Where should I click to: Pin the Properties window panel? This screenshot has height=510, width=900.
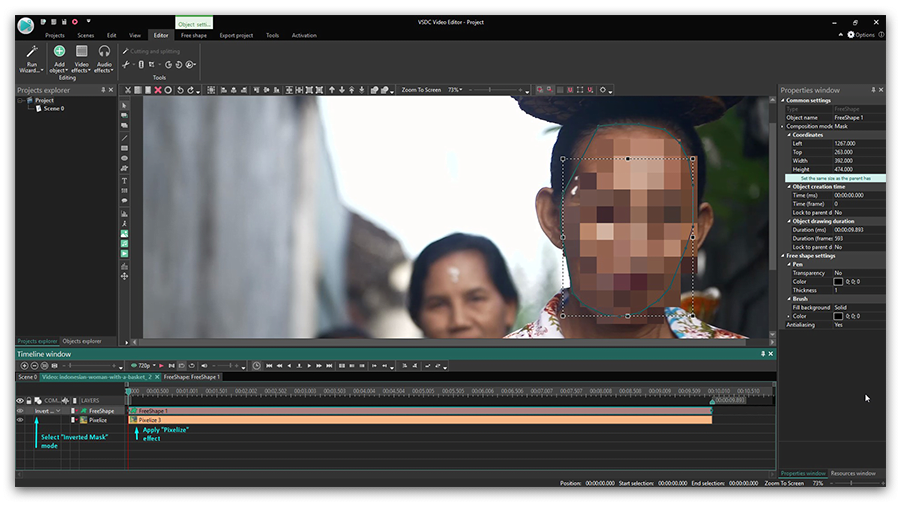point(873,90)
